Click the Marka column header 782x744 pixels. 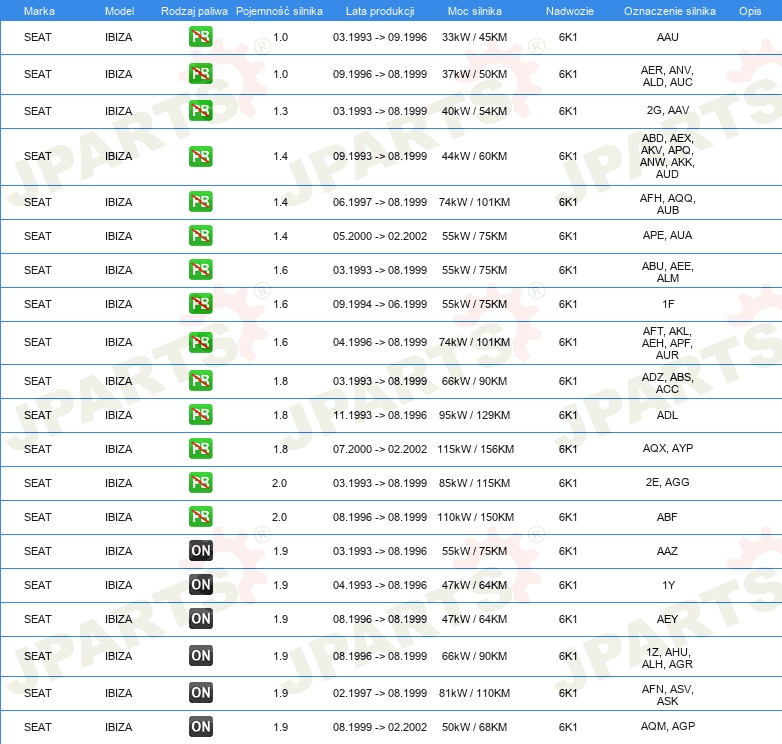pos(39,10)
